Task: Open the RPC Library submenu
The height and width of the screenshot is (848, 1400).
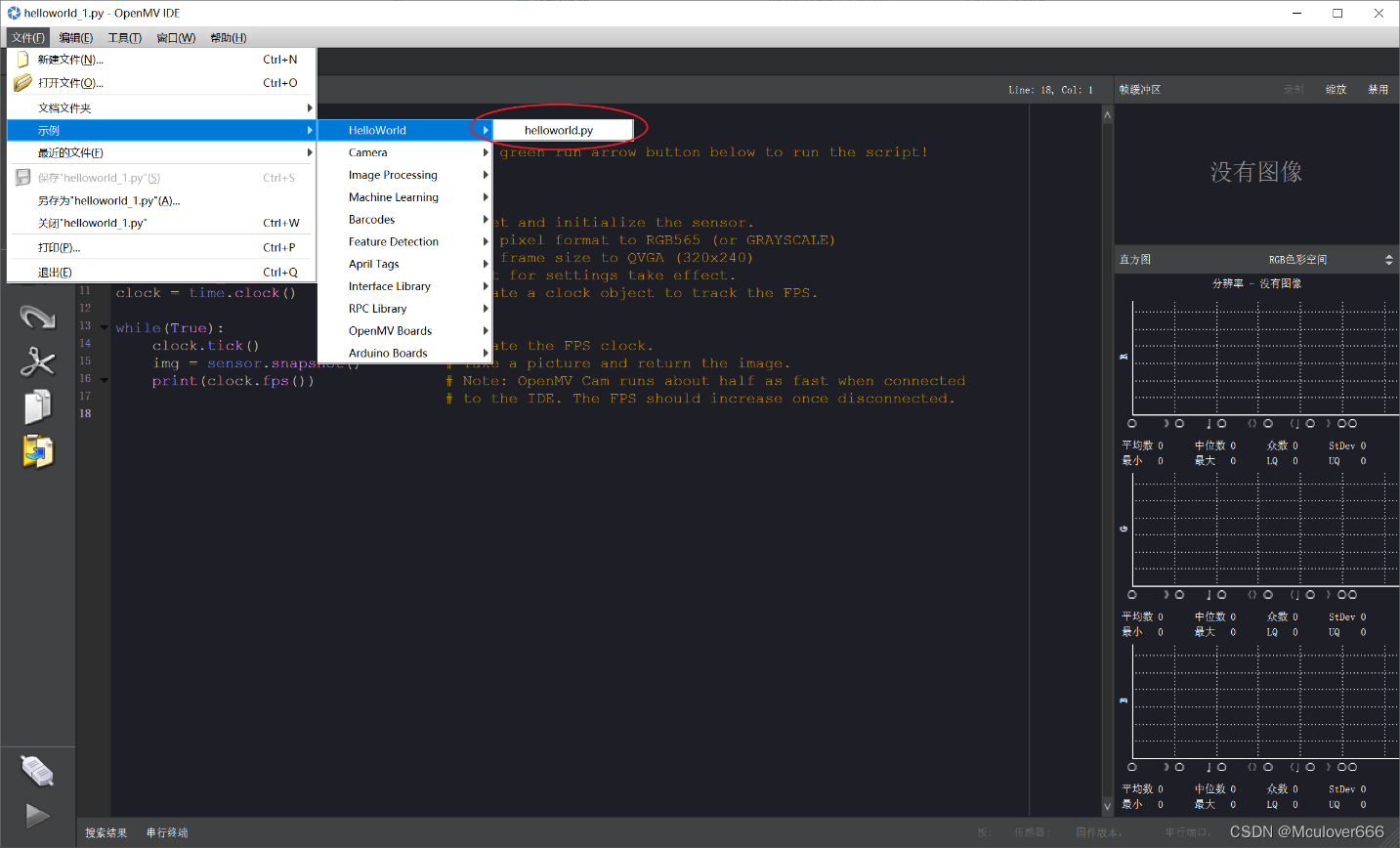Action: point(404,309)
